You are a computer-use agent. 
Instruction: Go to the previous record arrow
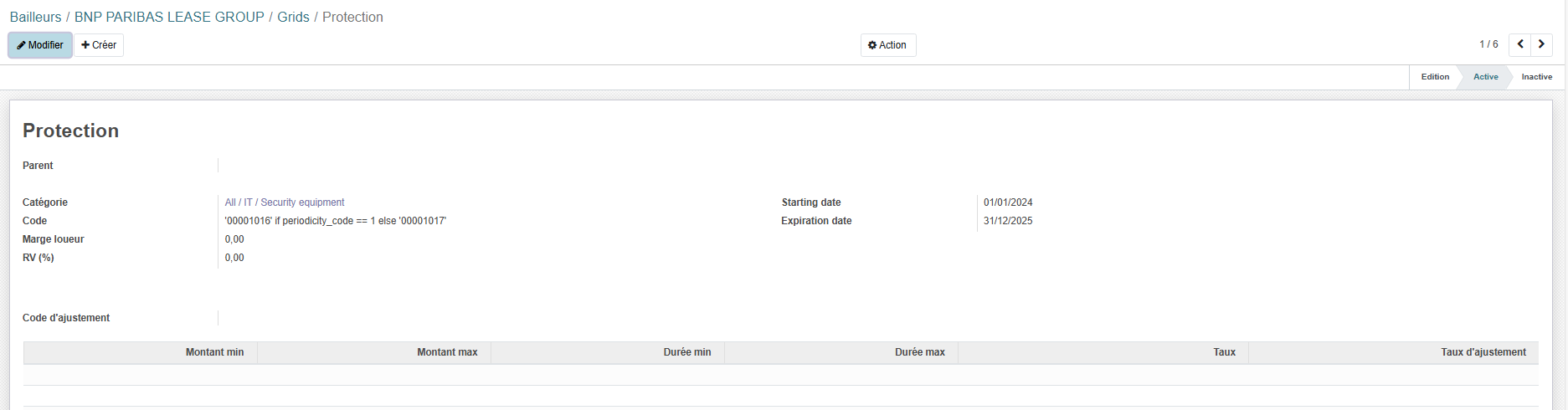pos(1519,44)
